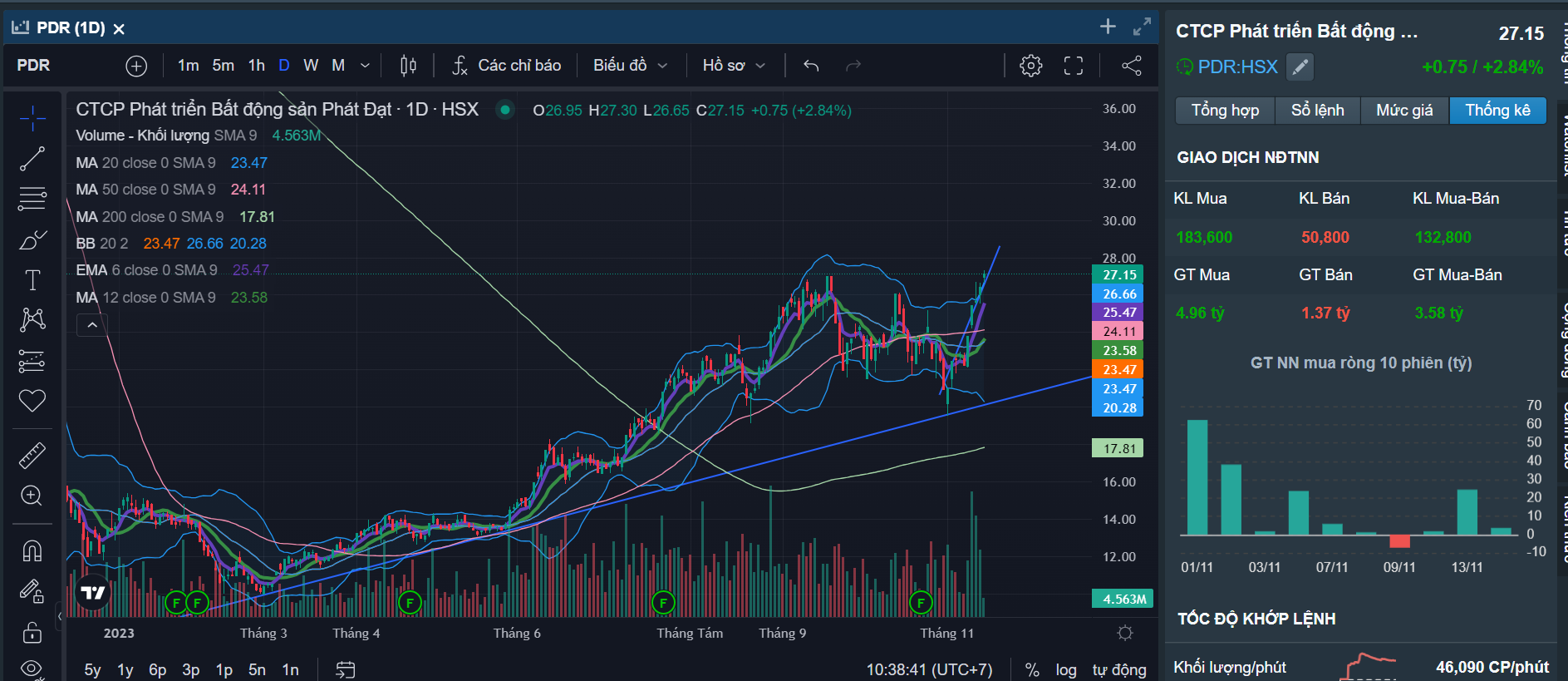Select the Text annotation tool

click(32, 280)
